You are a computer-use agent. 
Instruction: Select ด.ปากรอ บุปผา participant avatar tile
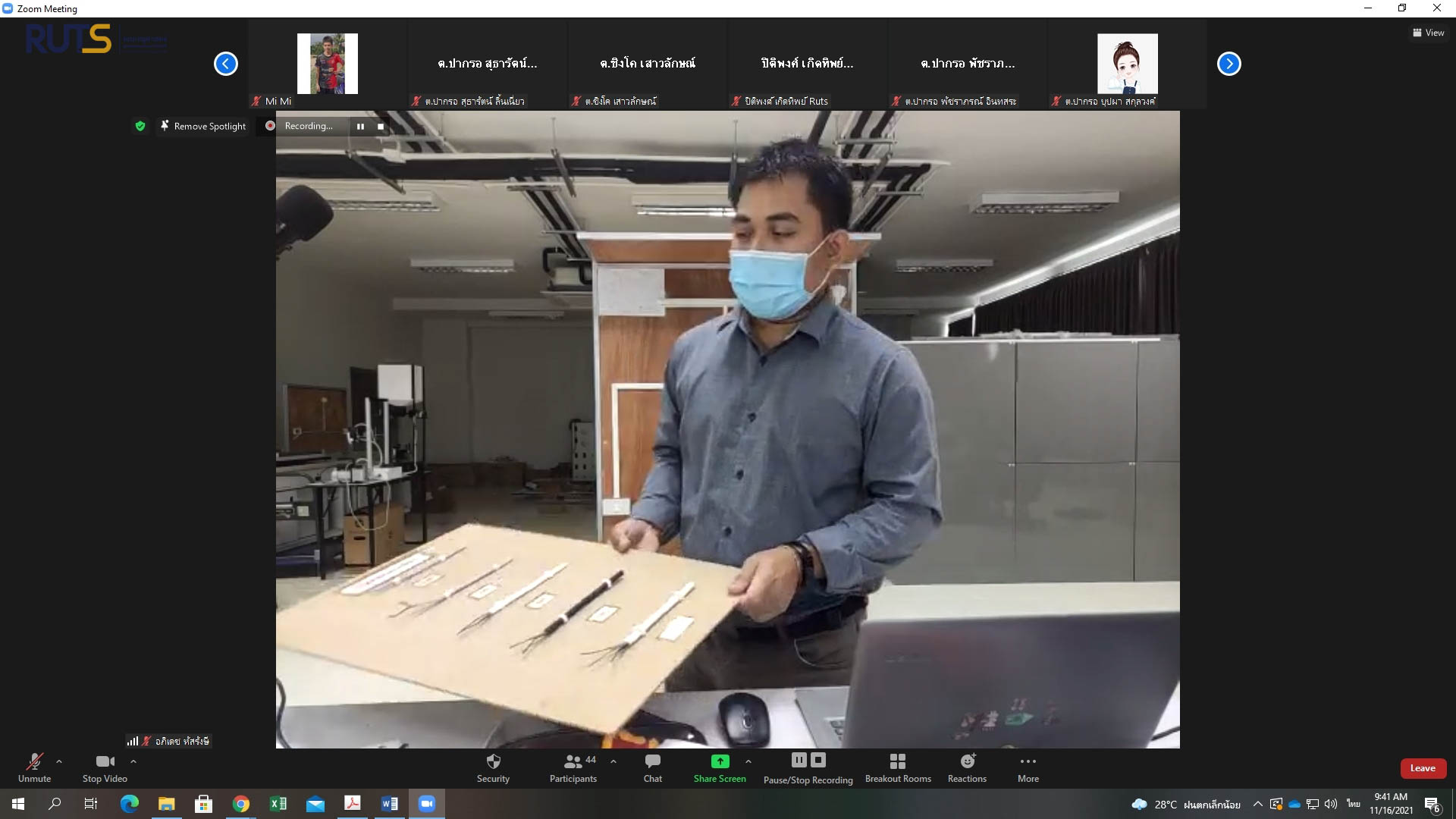pos(1128,64)
